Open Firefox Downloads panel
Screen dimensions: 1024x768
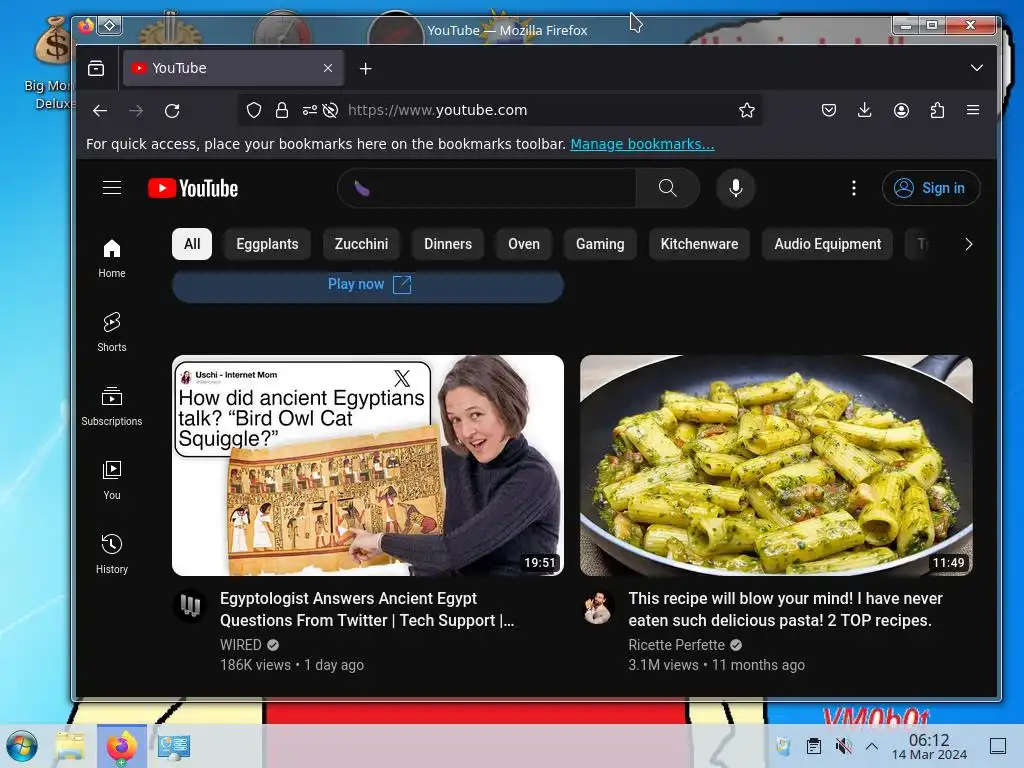[865, 110]
